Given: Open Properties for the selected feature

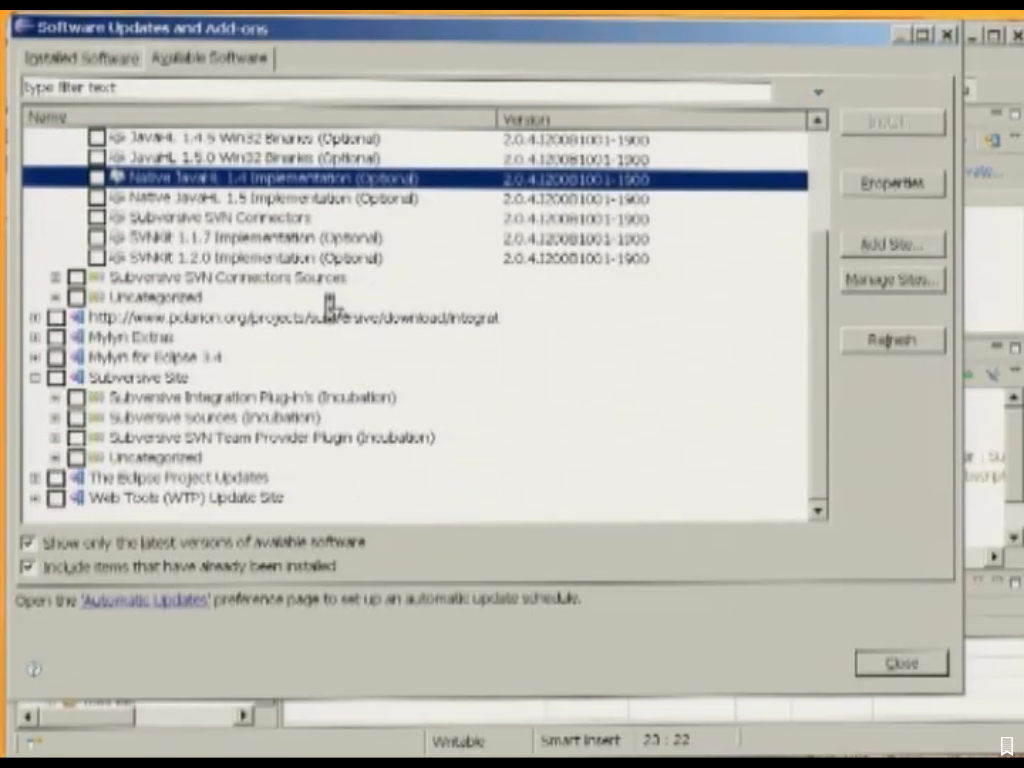Looking at the screenshot, I should (893, 183).
